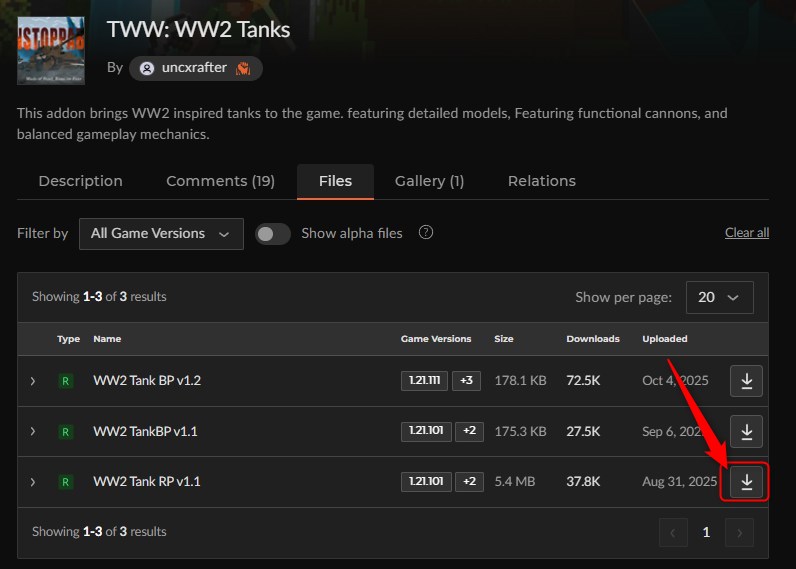Screen dimensions: 796x569
Task: Open the WW2 Tank RP v1.1 file name
Action: [x=147, y=482]
